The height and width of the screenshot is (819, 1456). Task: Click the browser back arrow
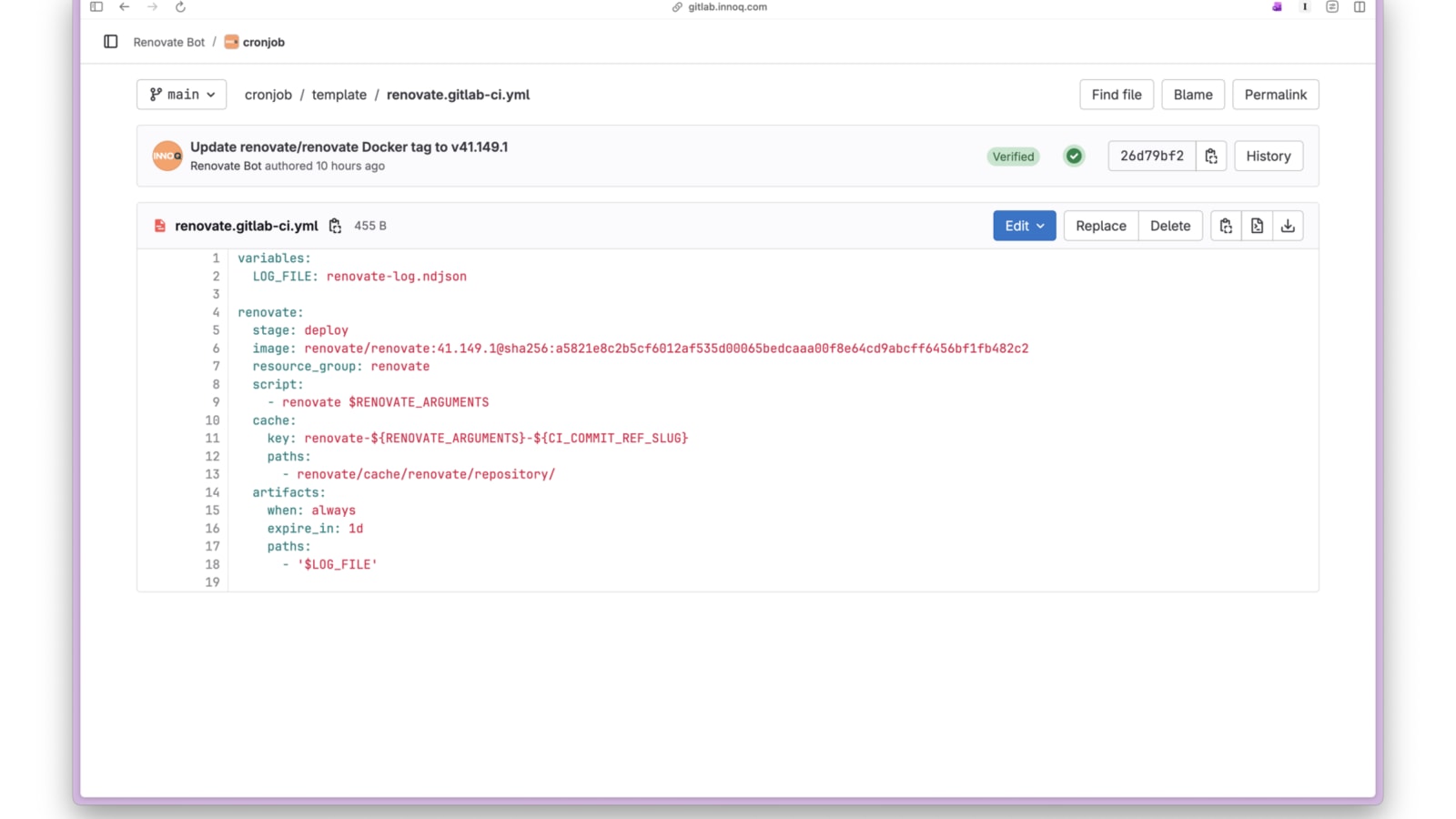(125, 7)
